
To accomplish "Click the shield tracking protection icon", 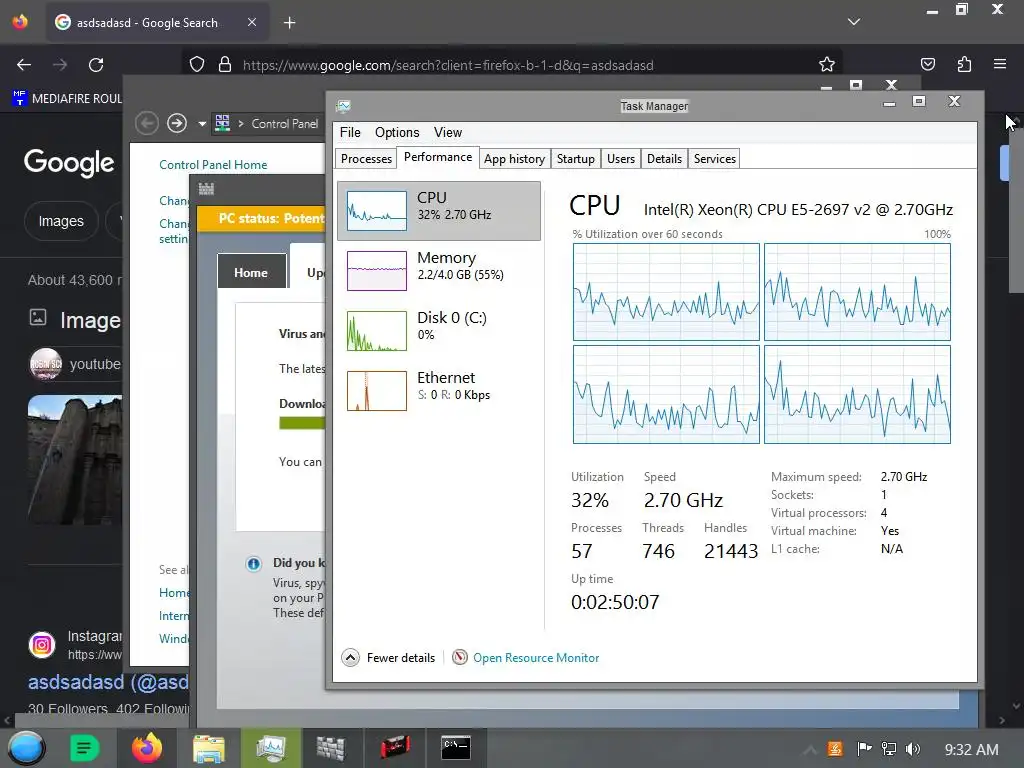I will coord(197,65).
